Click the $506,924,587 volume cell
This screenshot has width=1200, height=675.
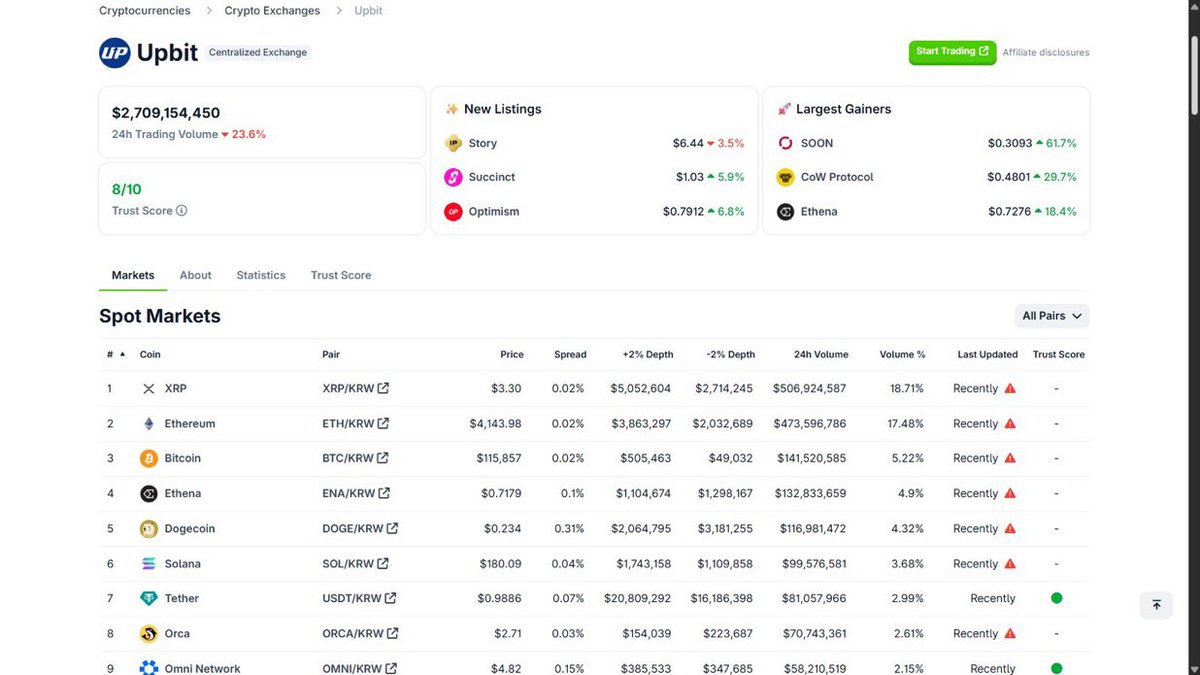click(809, 388)
